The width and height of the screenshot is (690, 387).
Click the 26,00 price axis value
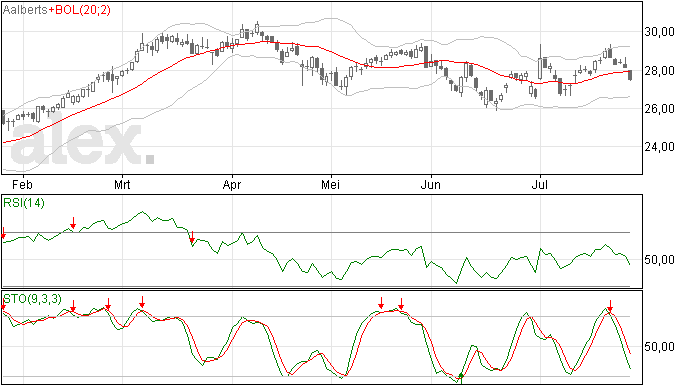click(659, 109)
